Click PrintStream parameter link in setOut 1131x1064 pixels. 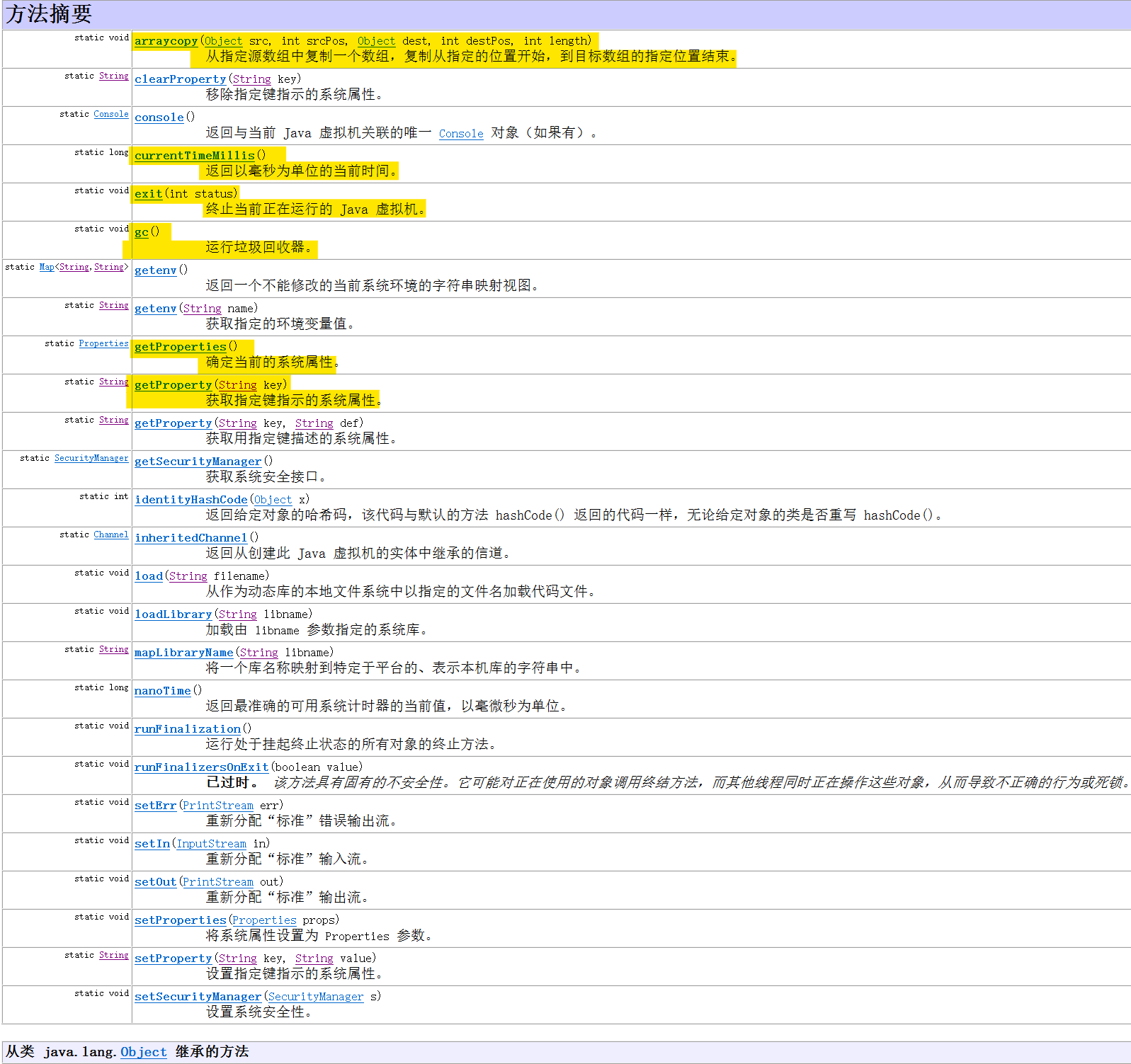click(217, 882)
